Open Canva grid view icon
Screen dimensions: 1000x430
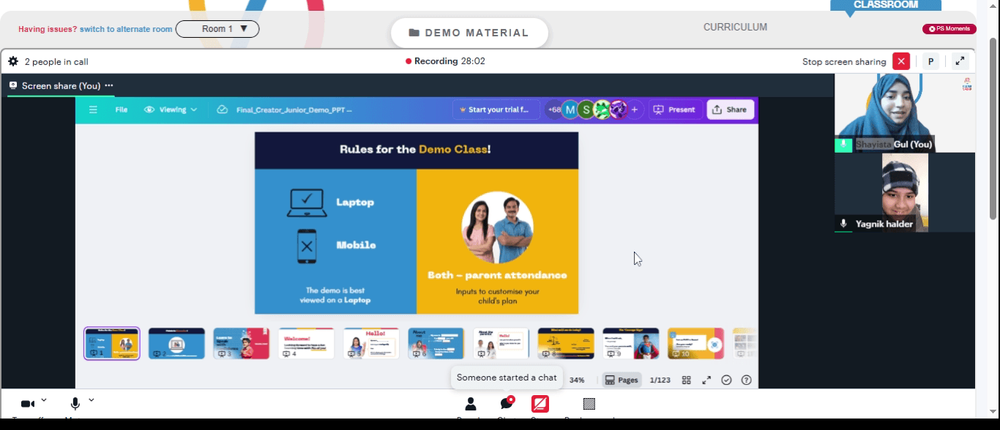(686, 380)
